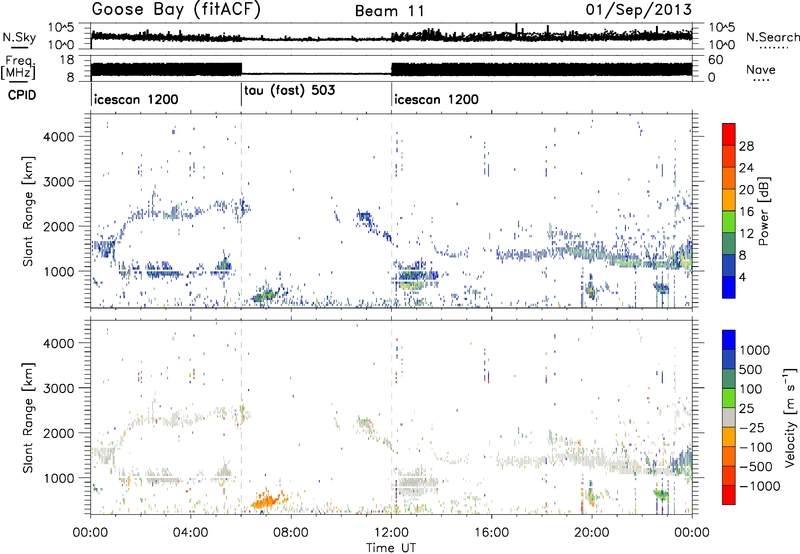Click the 'Goose Bay (fitACF)' title
The height and width of the screenshot is (554, 800).
[x=176, y=10]
